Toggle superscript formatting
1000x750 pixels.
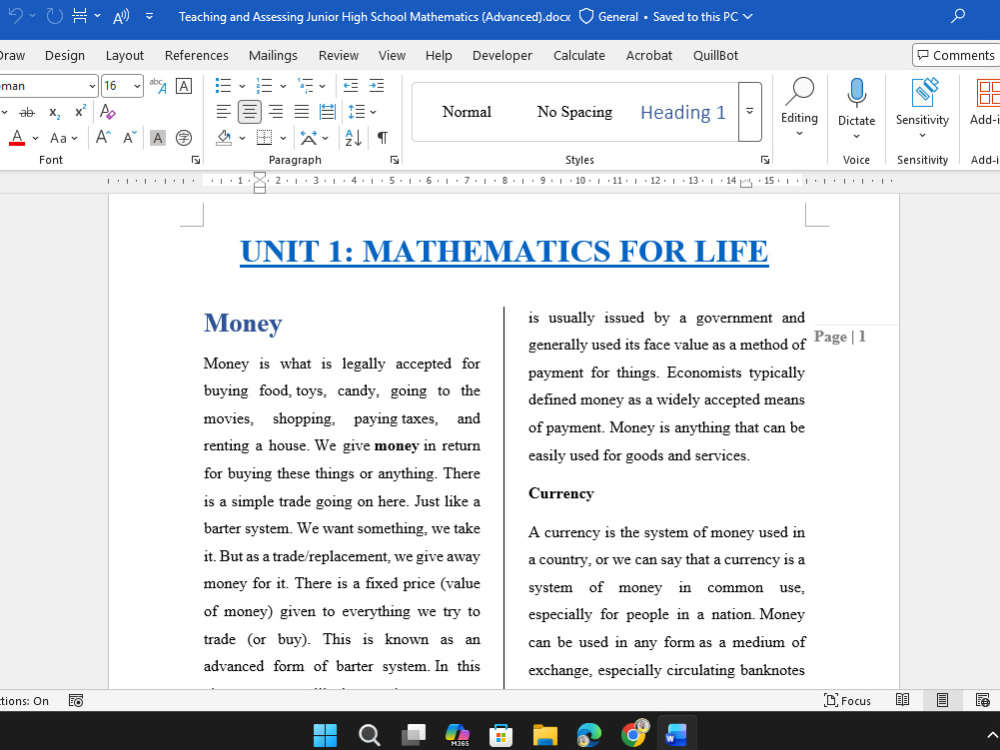tap(80, 112)
